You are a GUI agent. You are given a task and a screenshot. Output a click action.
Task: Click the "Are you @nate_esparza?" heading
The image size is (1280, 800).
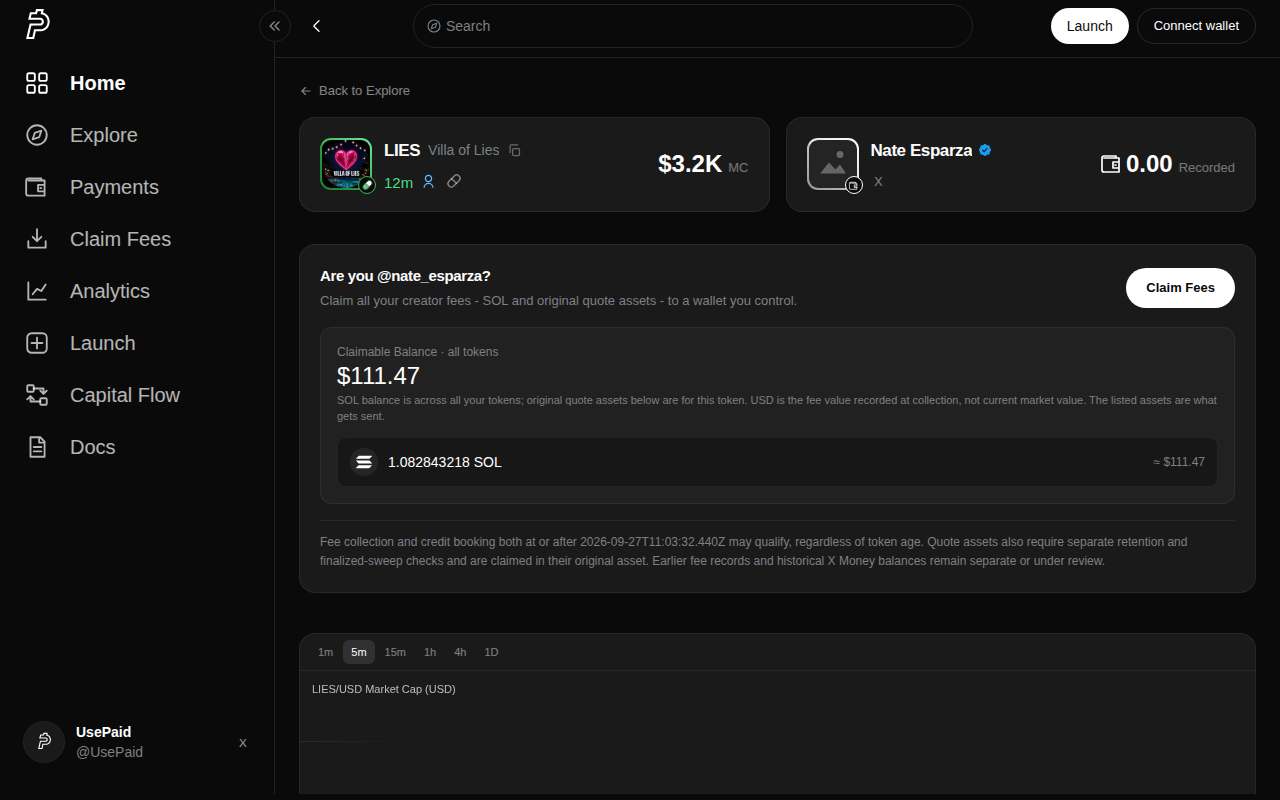(405, 276)
